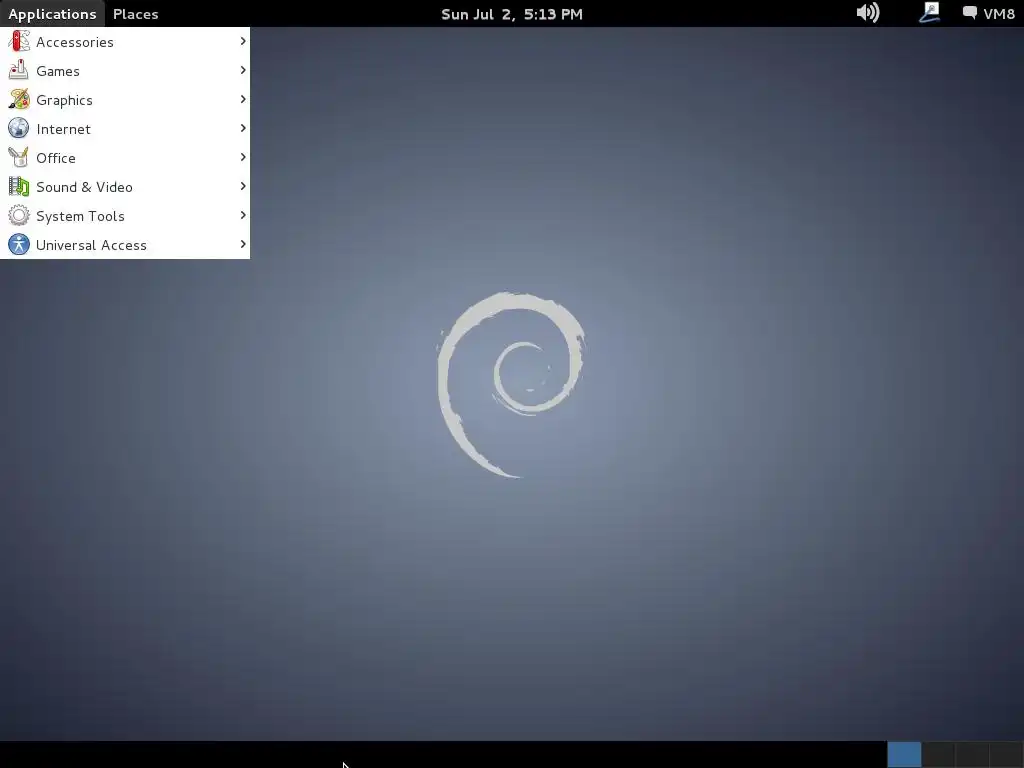Expand the Games submenu arrow
Image resolution: width=1024 pixels, height=768 pixels.
(x=243, y=70)
